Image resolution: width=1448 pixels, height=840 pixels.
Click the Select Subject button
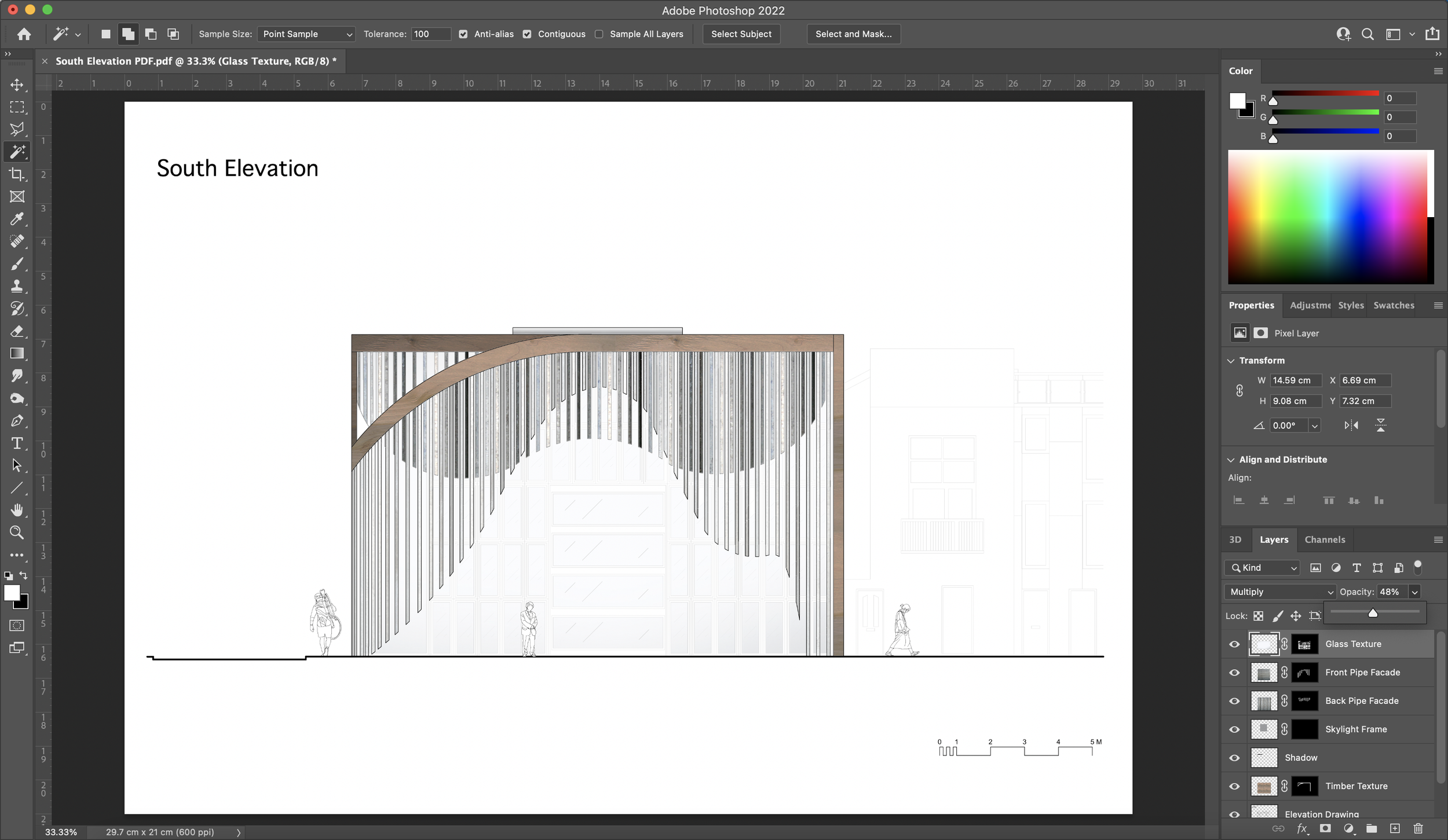(x=741, y=33)
